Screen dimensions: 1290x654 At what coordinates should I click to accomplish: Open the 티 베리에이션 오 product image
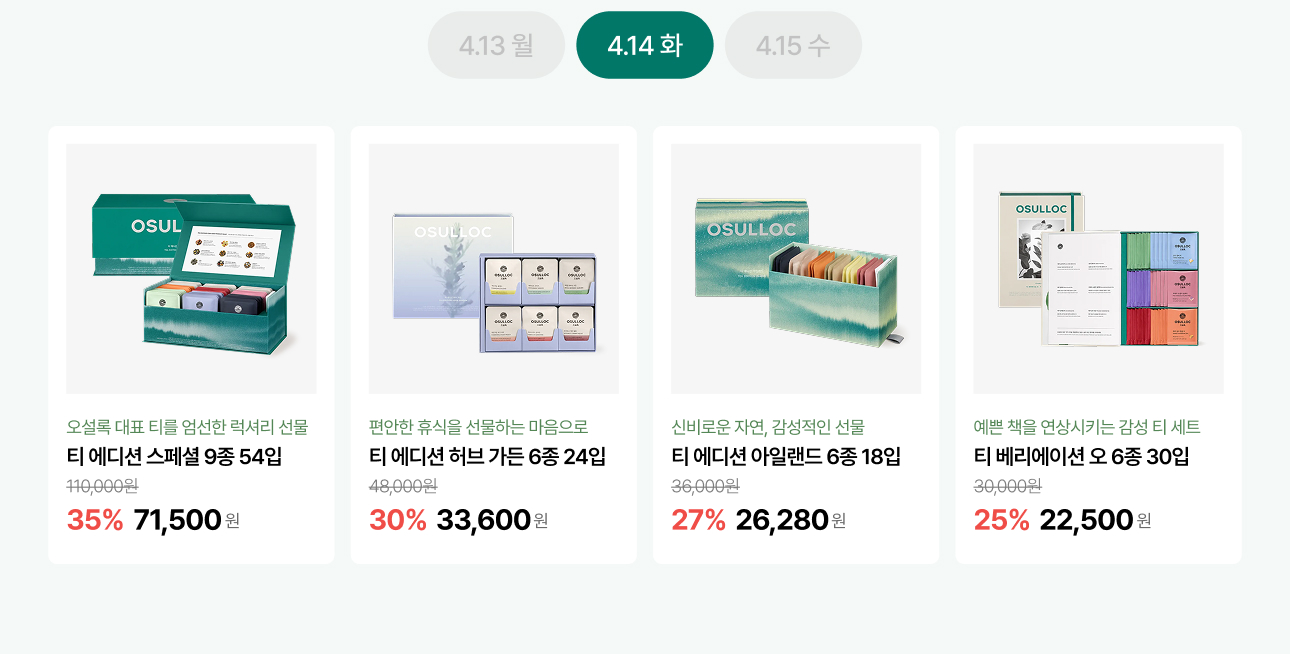[1098, 269]
